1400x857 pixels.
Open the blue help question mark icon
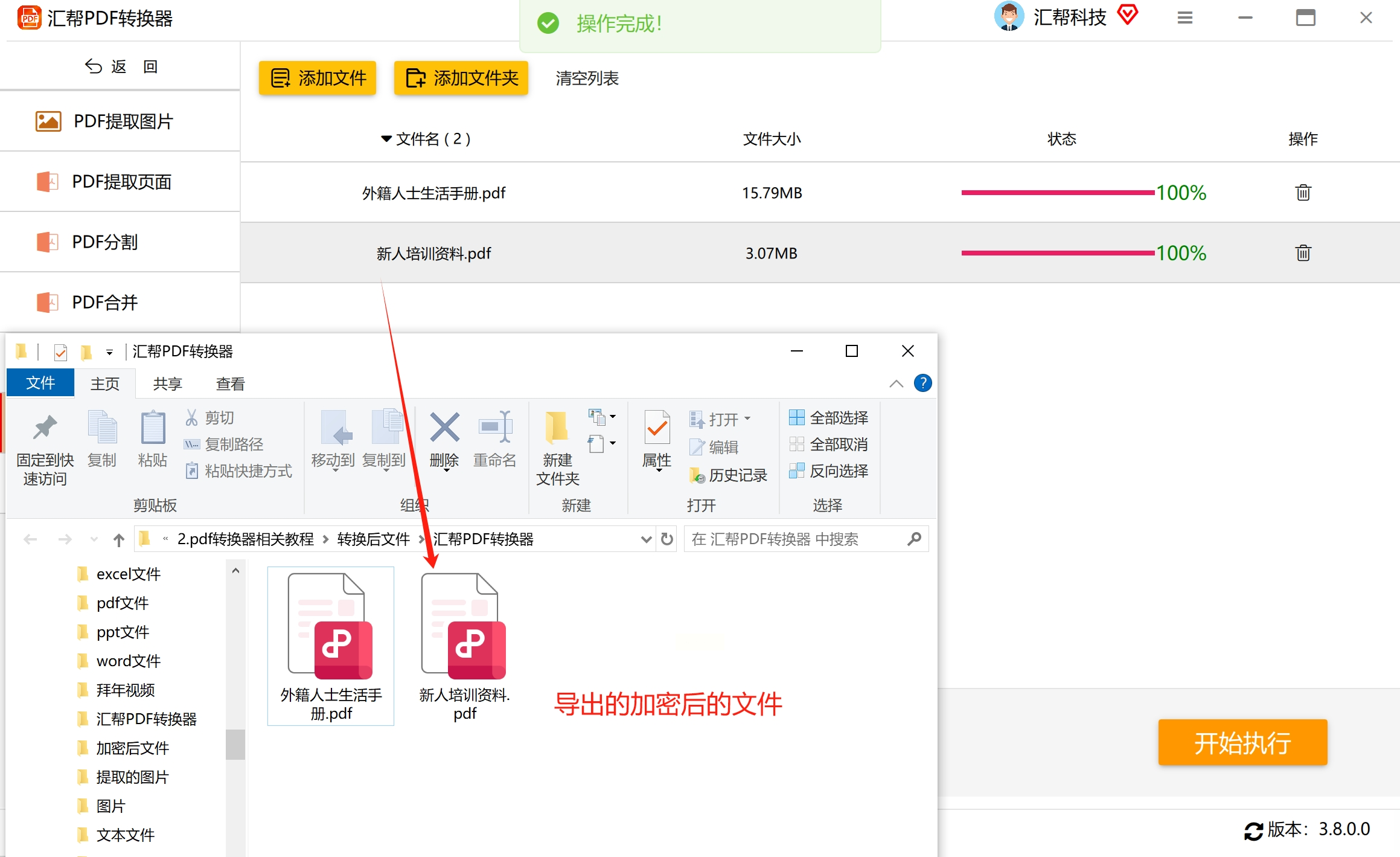coord(922,383)
